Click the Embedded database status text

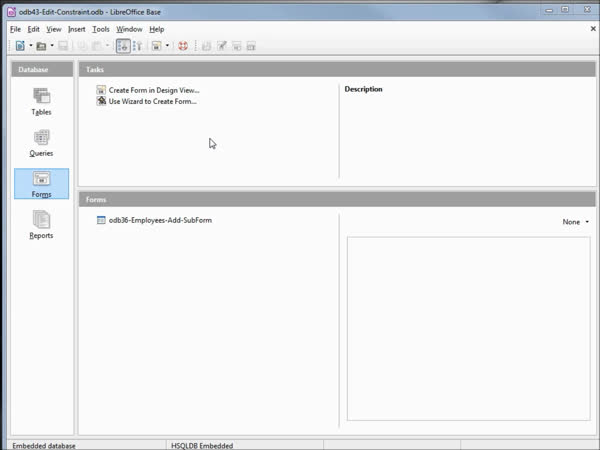coord(44,446)
